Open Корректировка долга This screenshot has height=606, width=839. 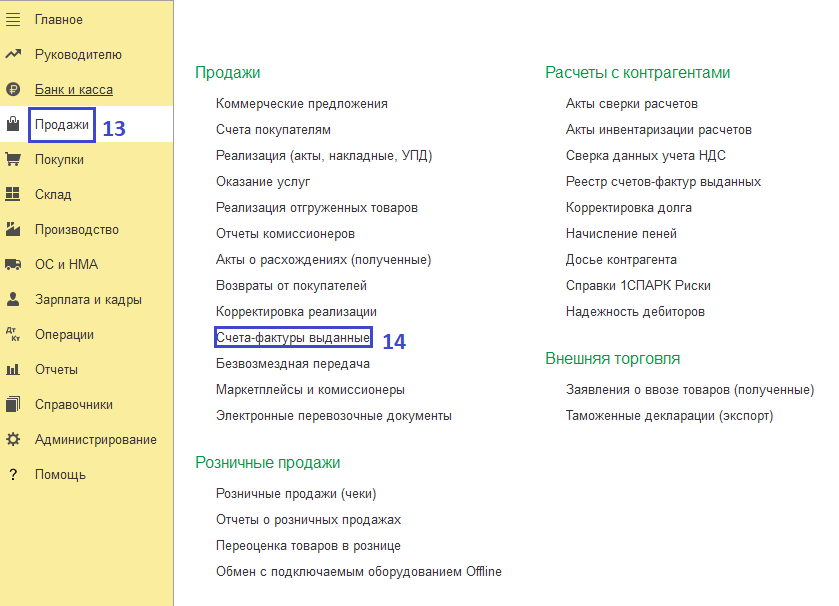coord(629,208)
